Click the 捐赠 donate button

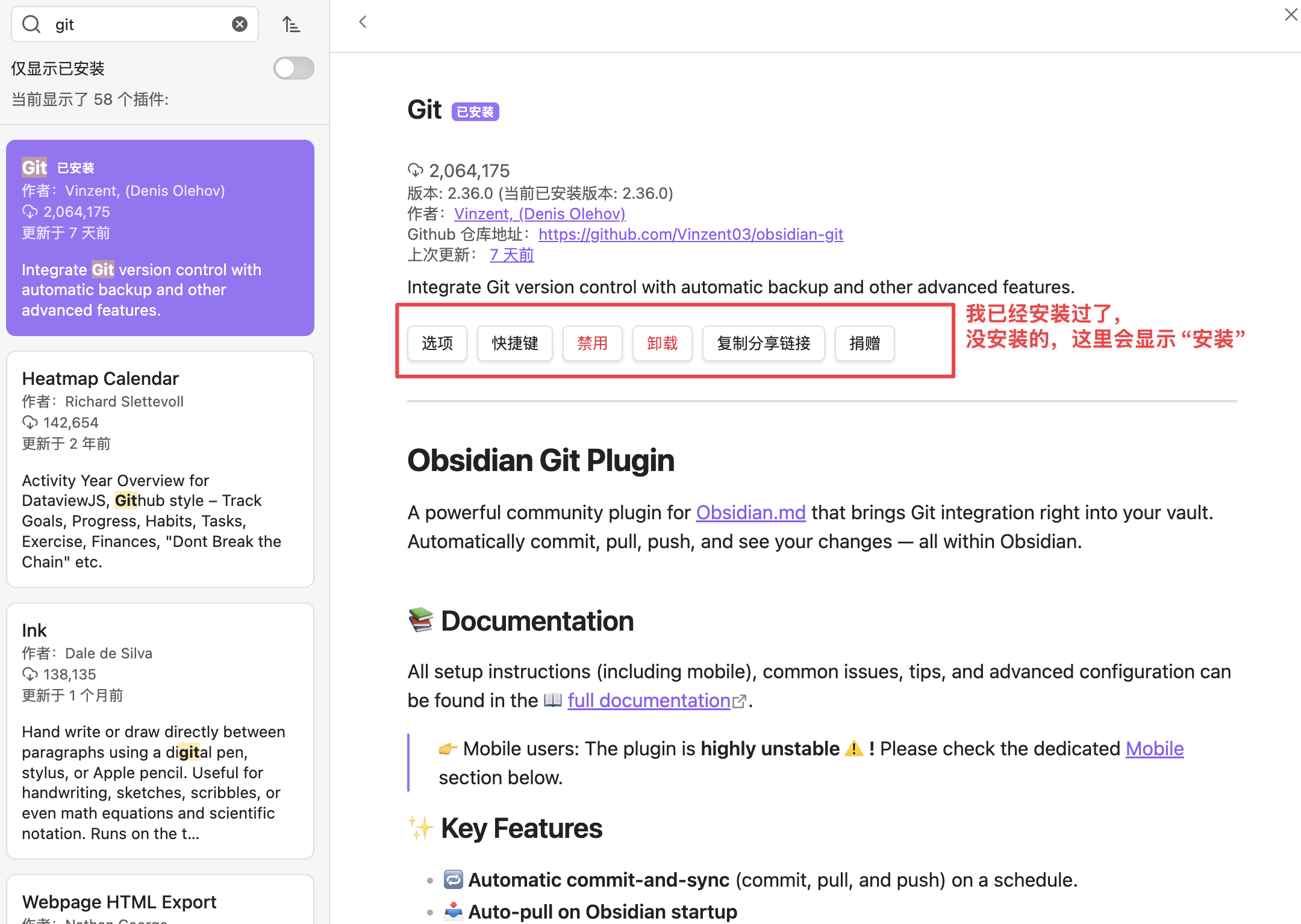(x=864, y=343)
